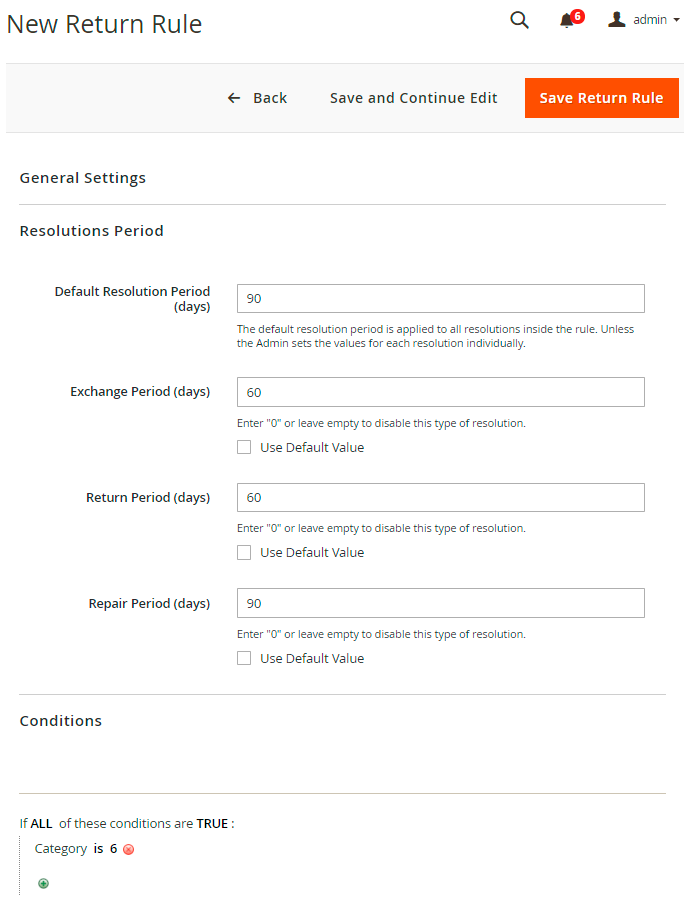Change the TRUE value in conditions

[212, 824]
